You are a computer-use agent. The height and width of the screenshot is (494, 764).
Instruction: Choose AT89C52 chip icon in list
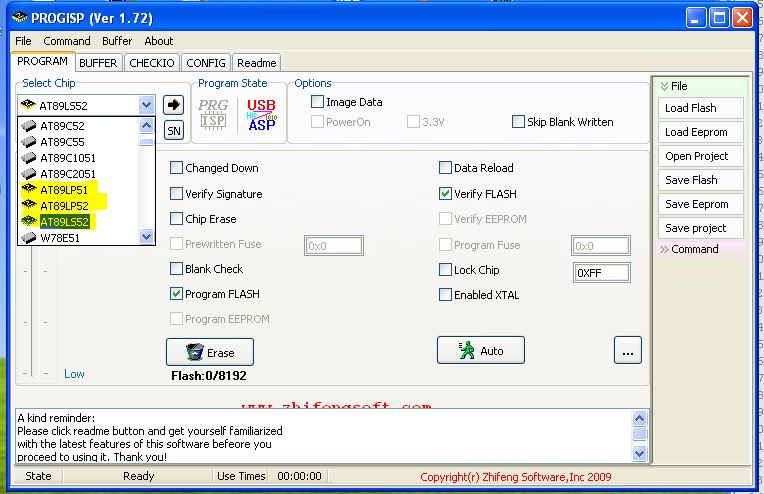[x=29, y=126]
